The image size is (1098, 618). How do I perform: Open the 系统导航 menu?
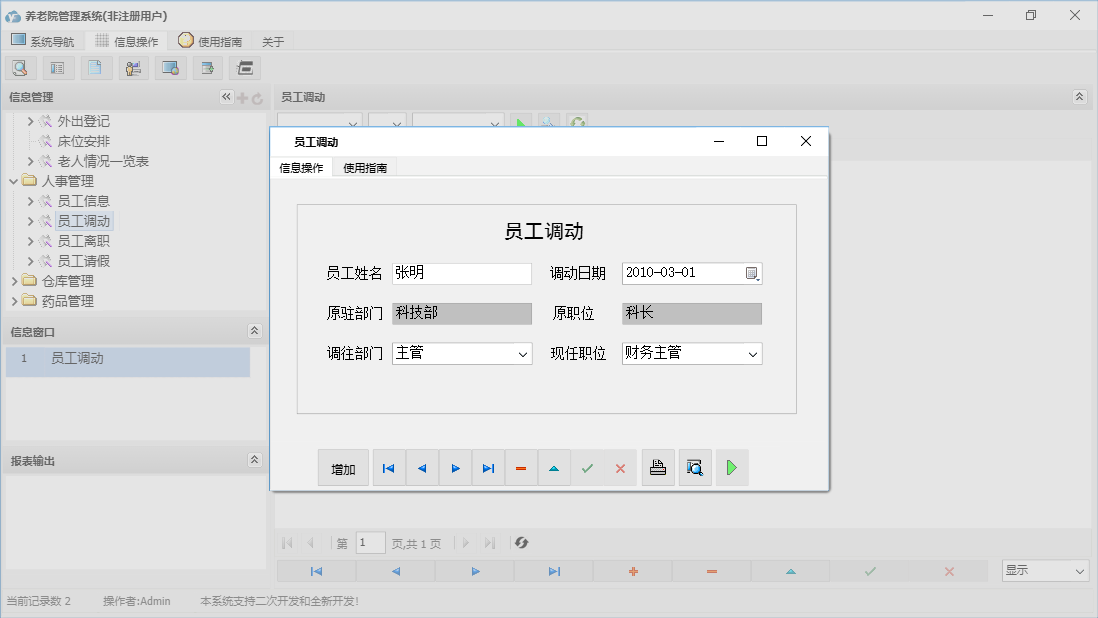43,40
